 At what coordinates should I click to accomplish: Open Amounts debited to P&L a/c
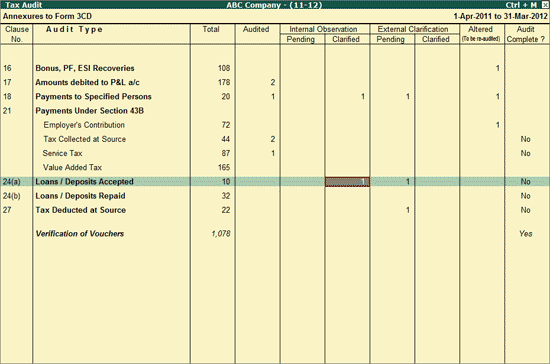click(x=87, y=82)
